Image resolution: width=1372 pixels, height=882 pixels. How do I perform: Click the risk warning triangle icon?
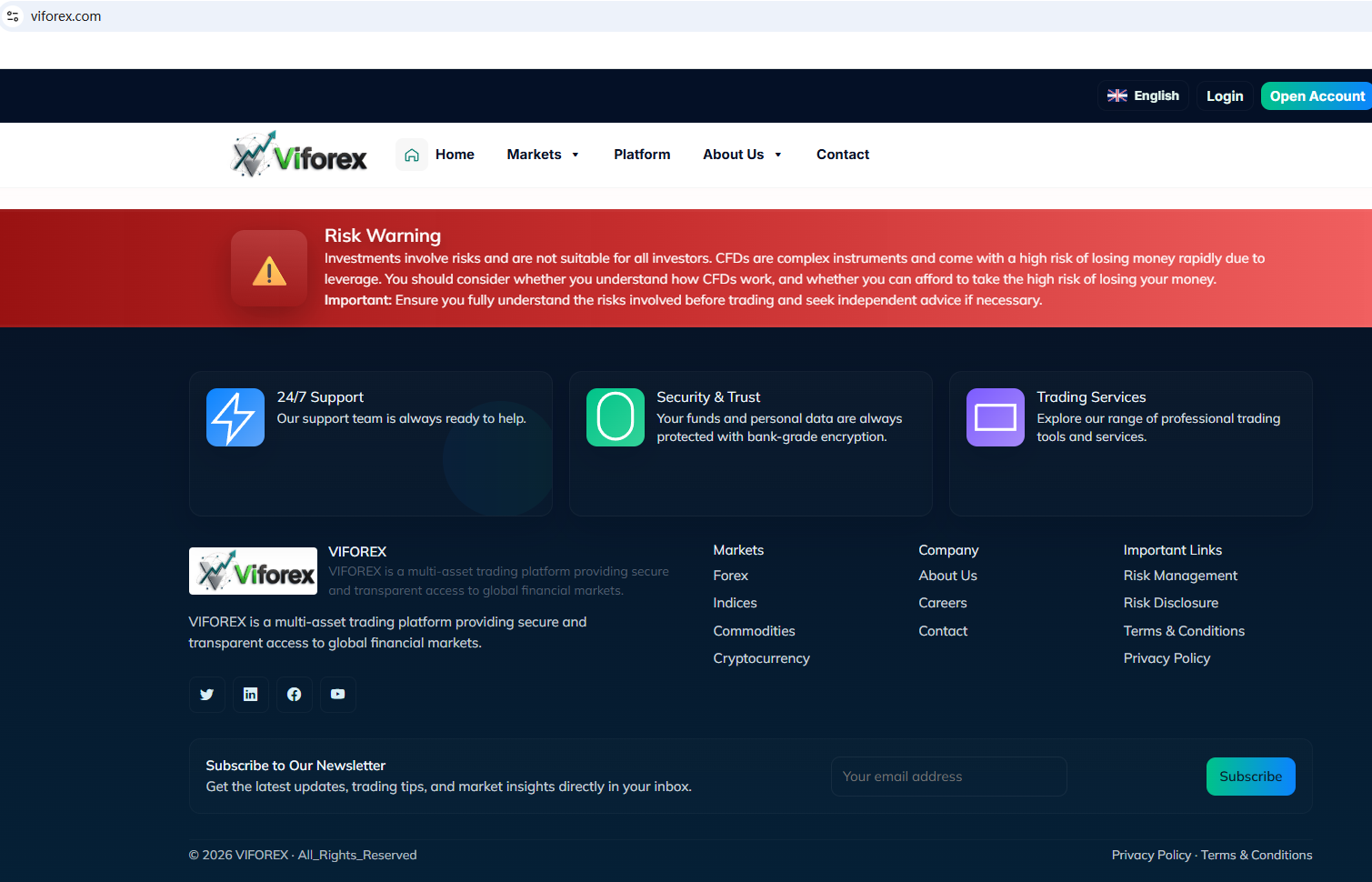269,269
